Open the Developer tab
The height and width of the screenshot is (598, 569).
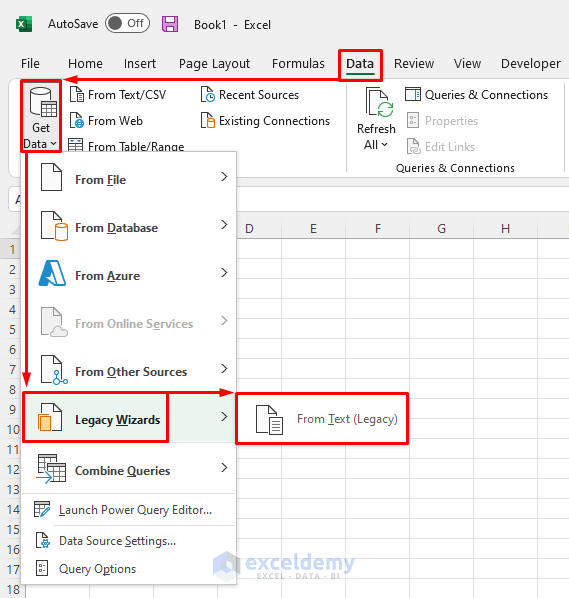click(530, 63)
